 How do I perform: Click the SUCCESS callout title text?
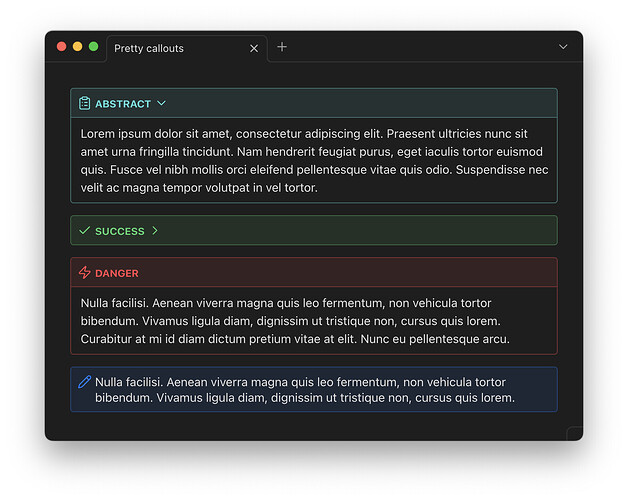point(120,232)
